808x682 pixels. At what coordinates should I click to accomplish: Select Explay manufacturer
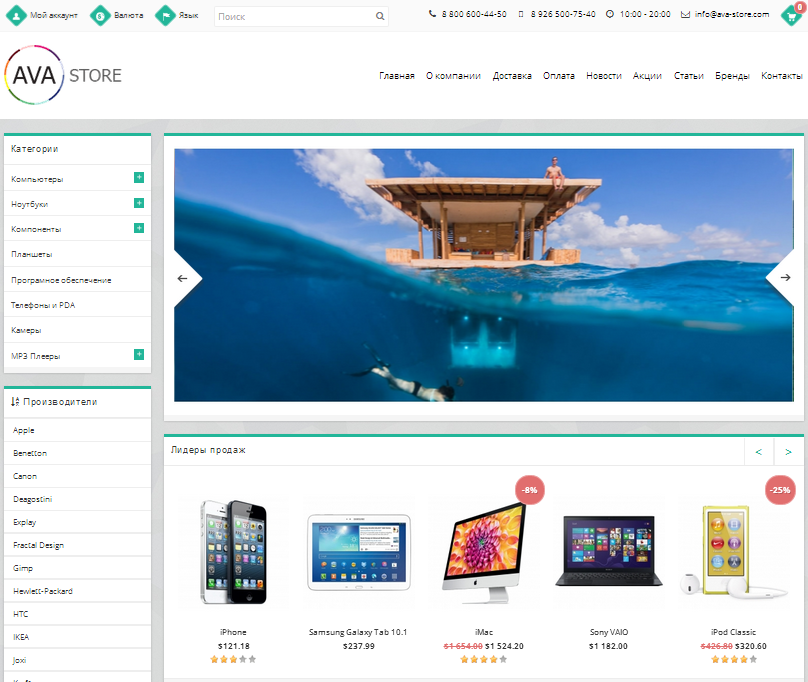click(x=25, y=522)
